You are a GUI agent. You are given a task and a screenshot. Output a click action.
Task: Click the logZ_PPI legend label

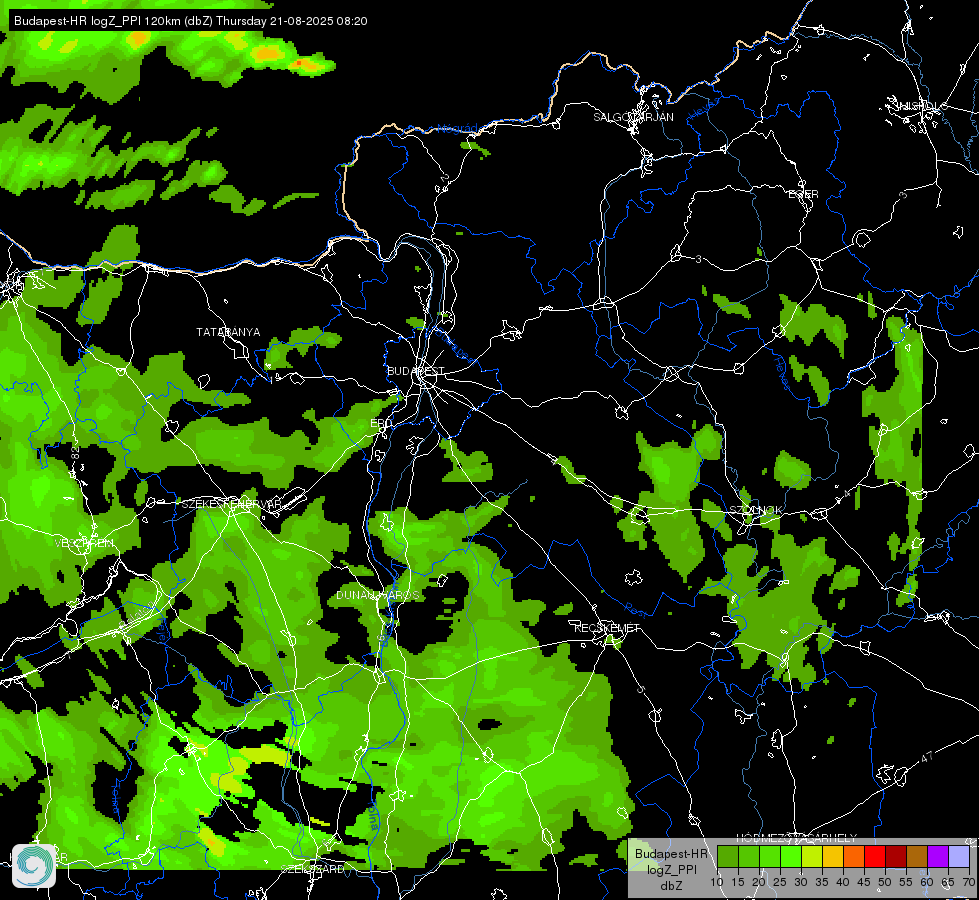[671, 869]
